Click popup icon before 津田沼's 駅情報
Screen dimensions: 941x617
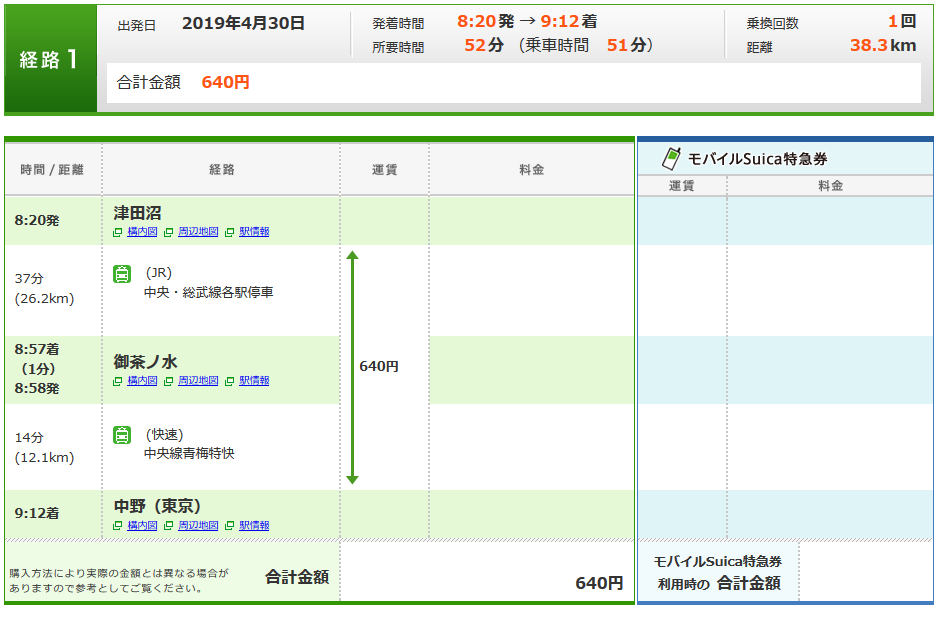[x=230, y=232]
